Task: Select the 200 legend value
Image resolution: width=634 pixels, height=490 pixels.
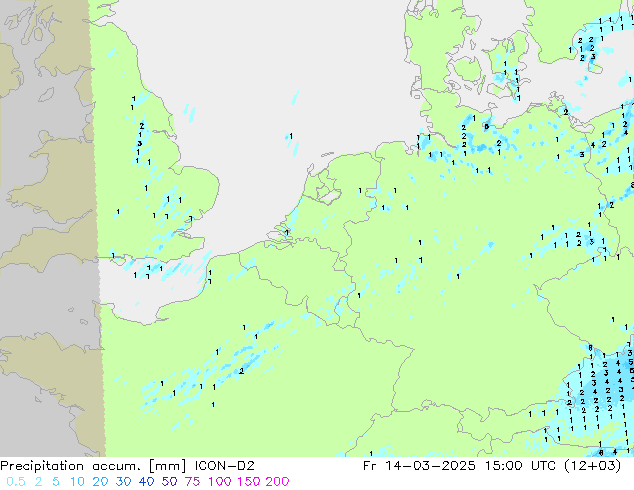Action: click(277, 482)
